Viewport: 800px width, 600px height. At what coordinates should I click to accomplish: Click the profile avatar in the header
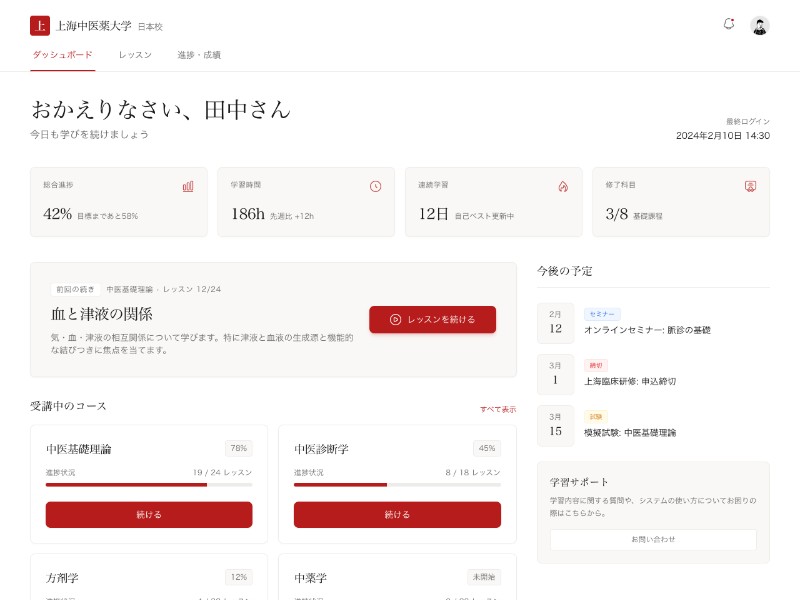point(760,24)
